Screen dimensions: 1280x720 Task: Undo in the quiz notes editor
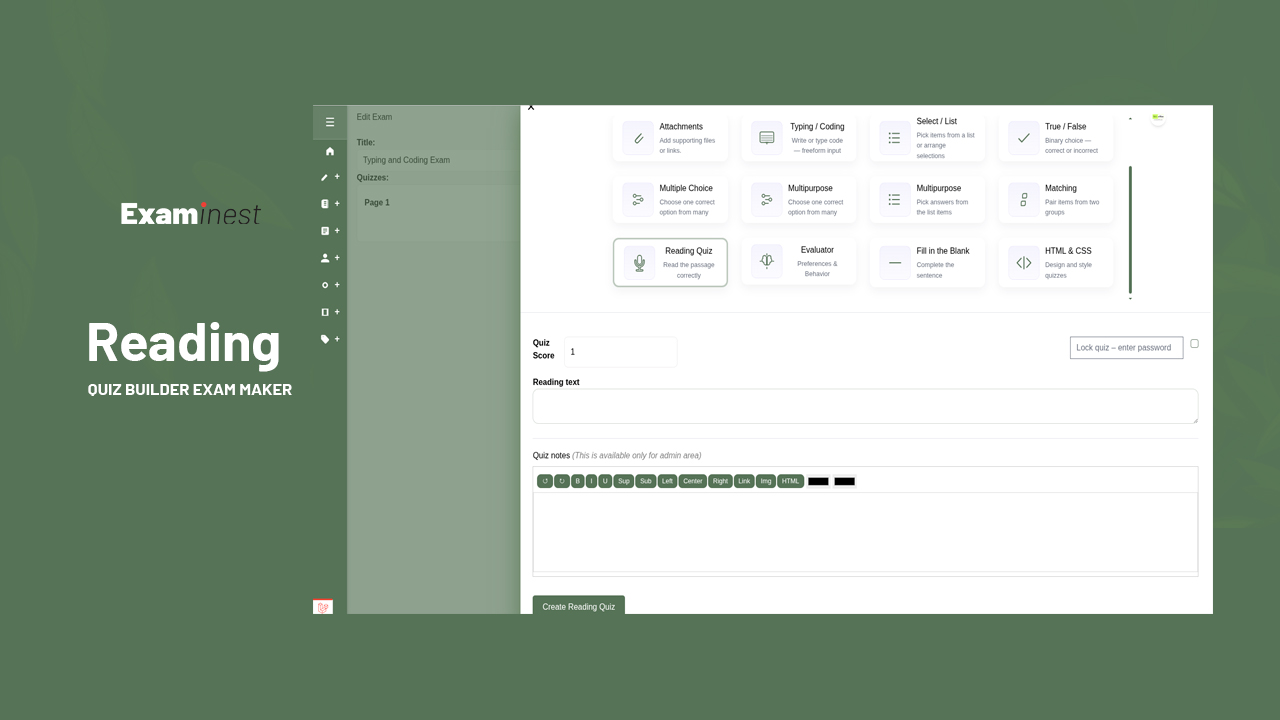[x=545, y=481]
